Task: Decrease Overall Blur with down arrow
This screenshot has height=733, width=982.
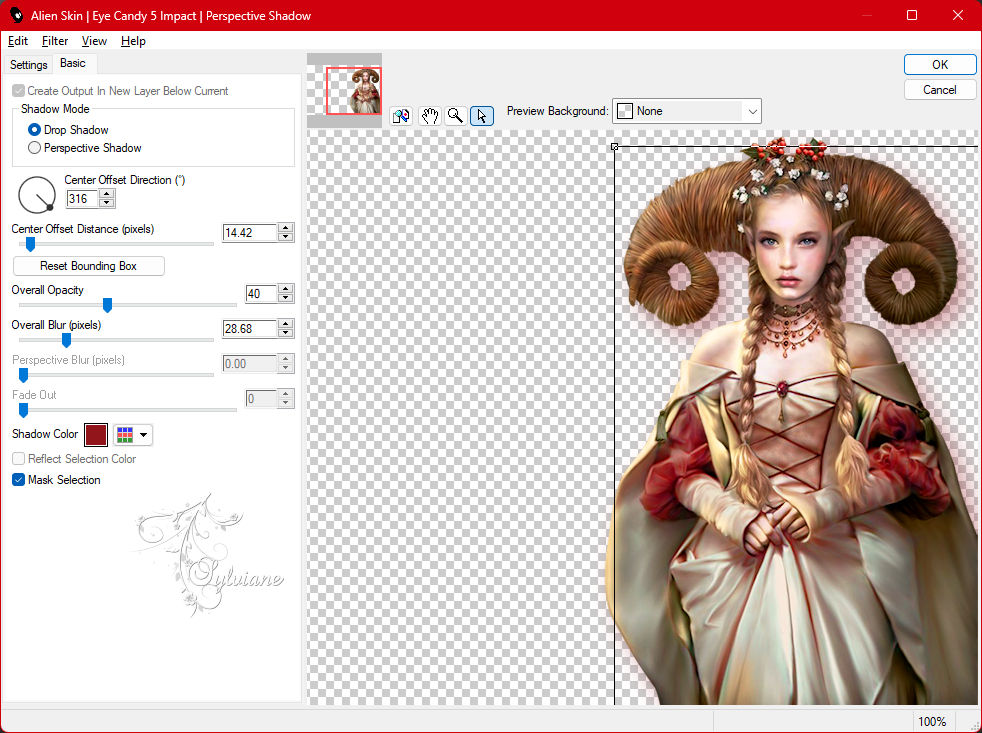Action: [x=286, y=333]
